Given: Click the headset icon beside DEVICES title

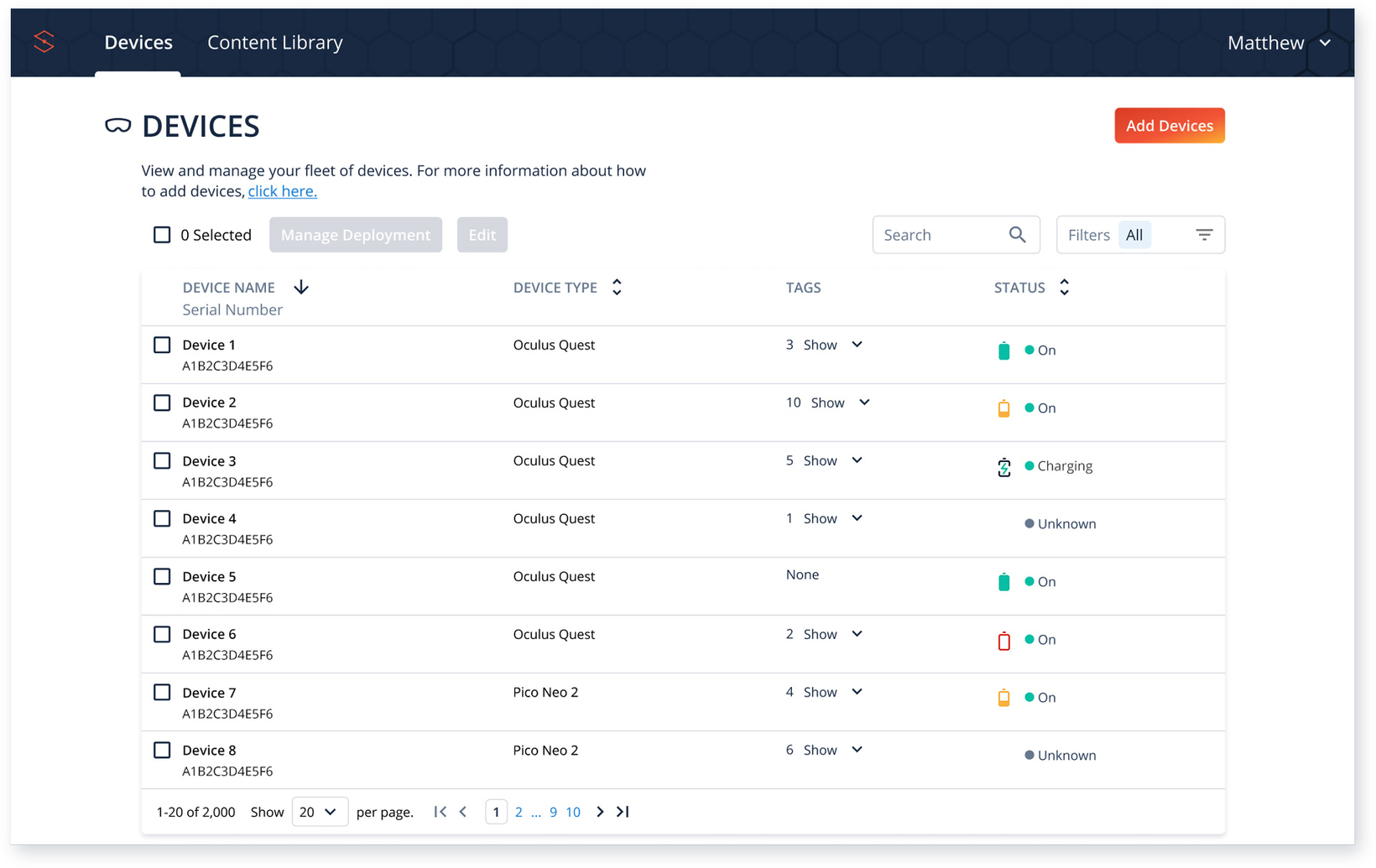Looking at the screenshot, I should click(117, 126).
